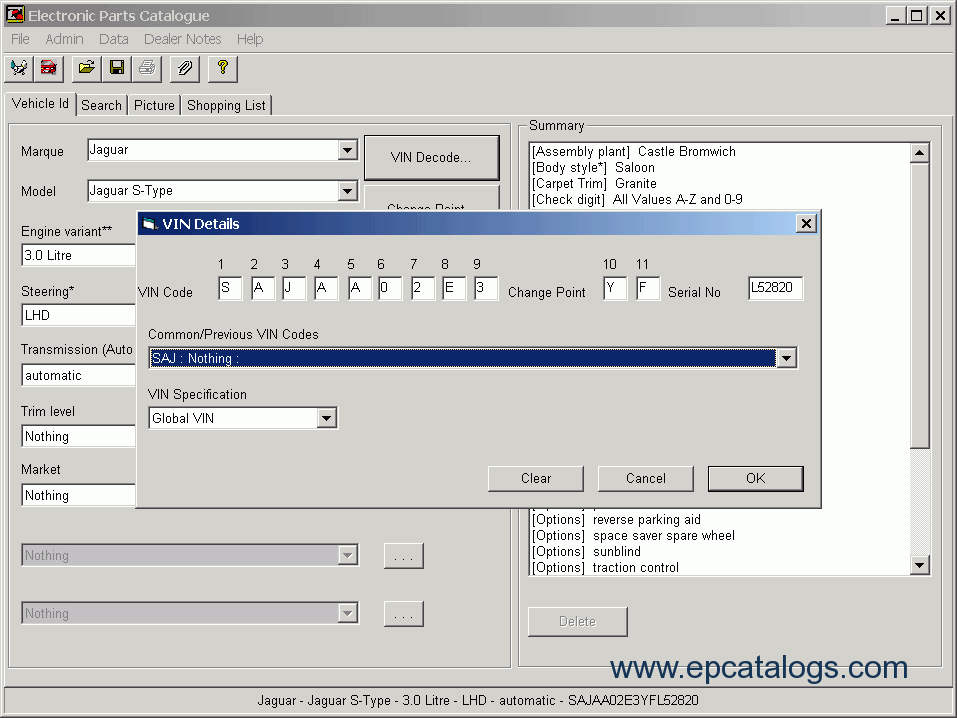
Task: Click the Summary list scrollbar thumb
Action: [919, 305]
